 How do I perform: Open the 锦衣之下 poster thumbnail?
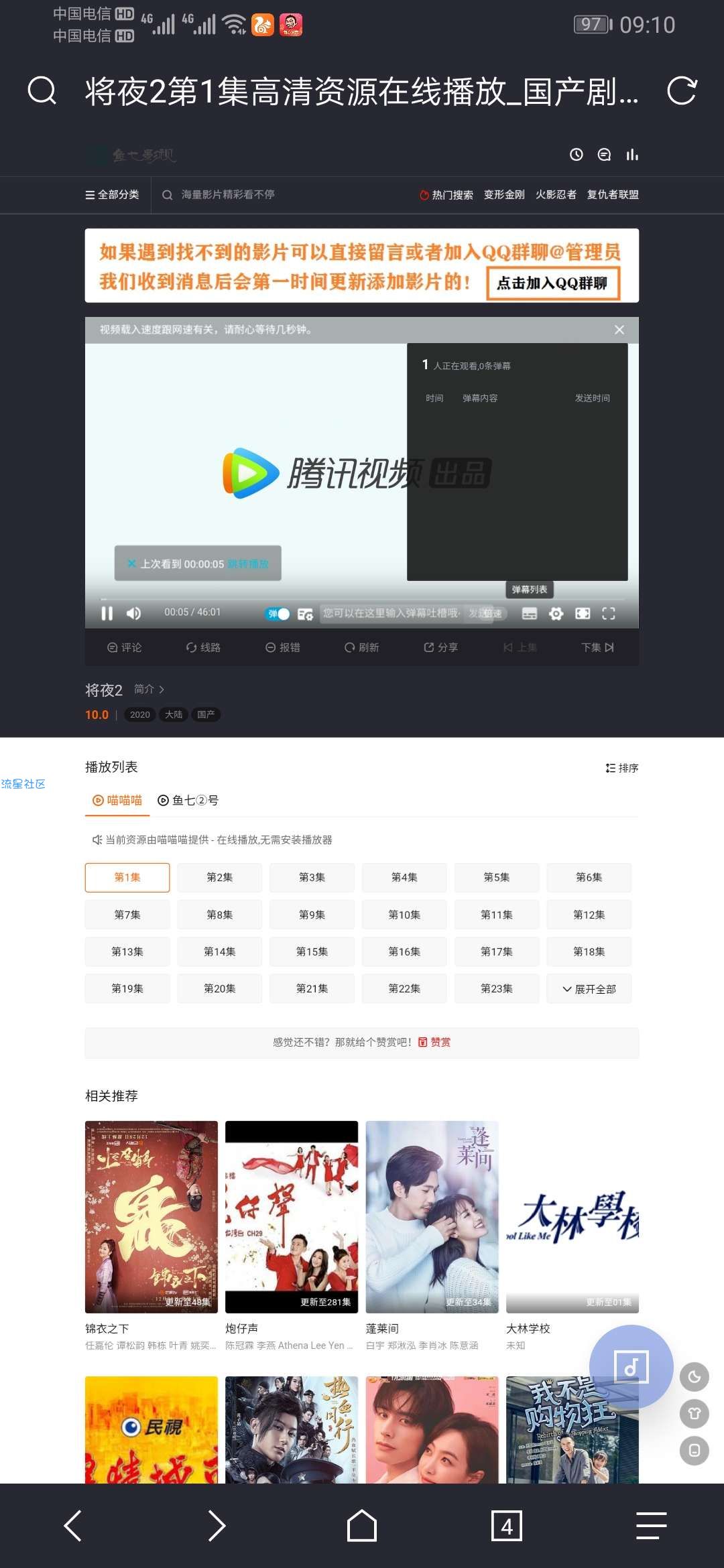tap(152, 1217)
